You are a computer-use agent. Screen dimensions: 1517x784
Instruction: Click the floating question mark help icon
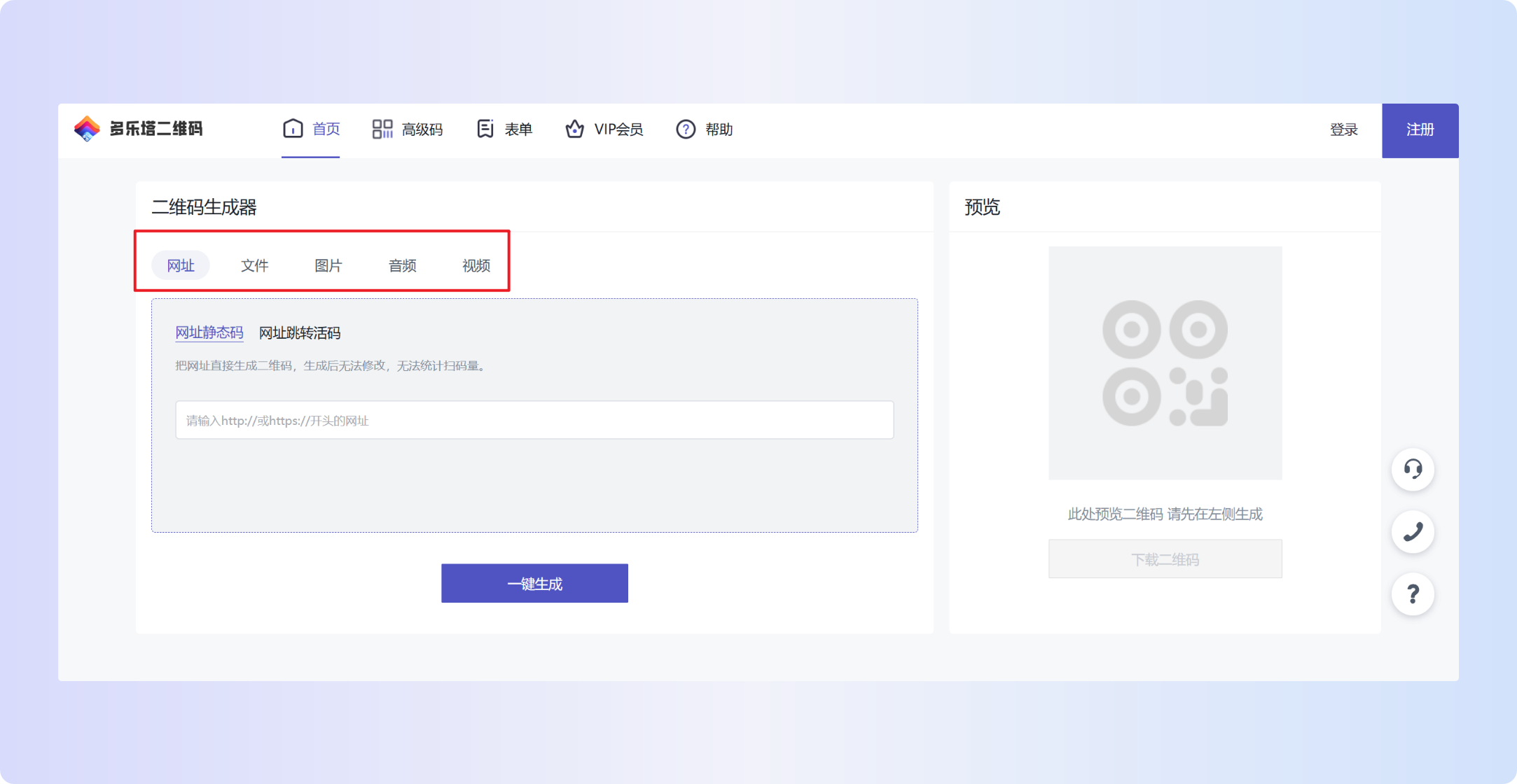[1413, 594]
